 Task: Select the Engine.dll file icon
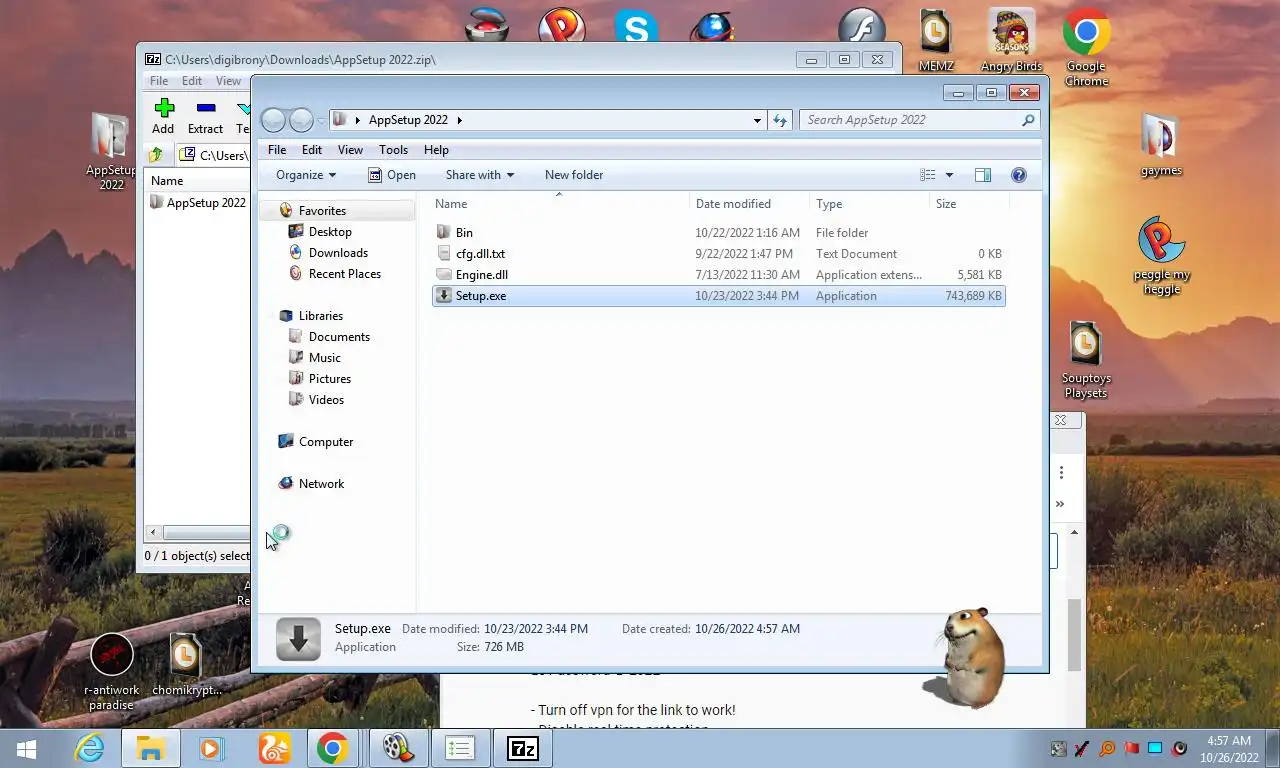[444, 275]
